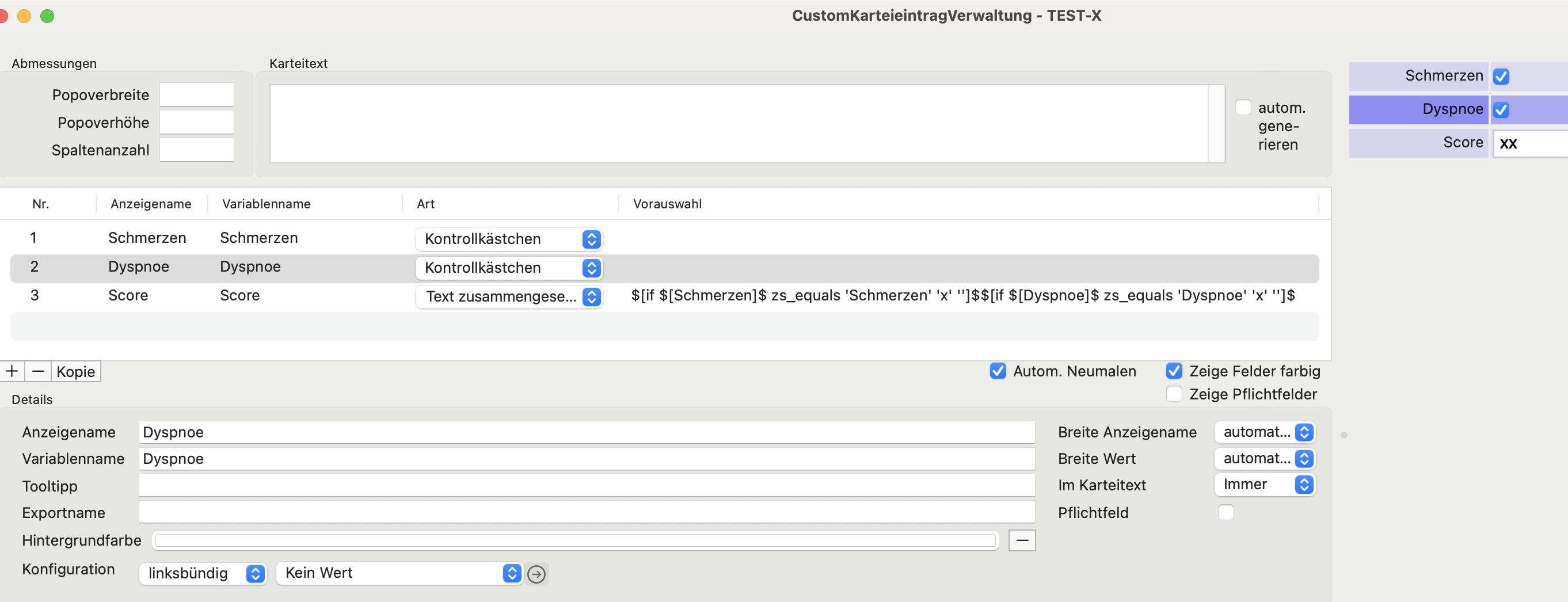Click the circled arrow icon beside Kein Wert
This screenshot has width=1568, height=602.
pyautogui.click(x=536, y=574)
